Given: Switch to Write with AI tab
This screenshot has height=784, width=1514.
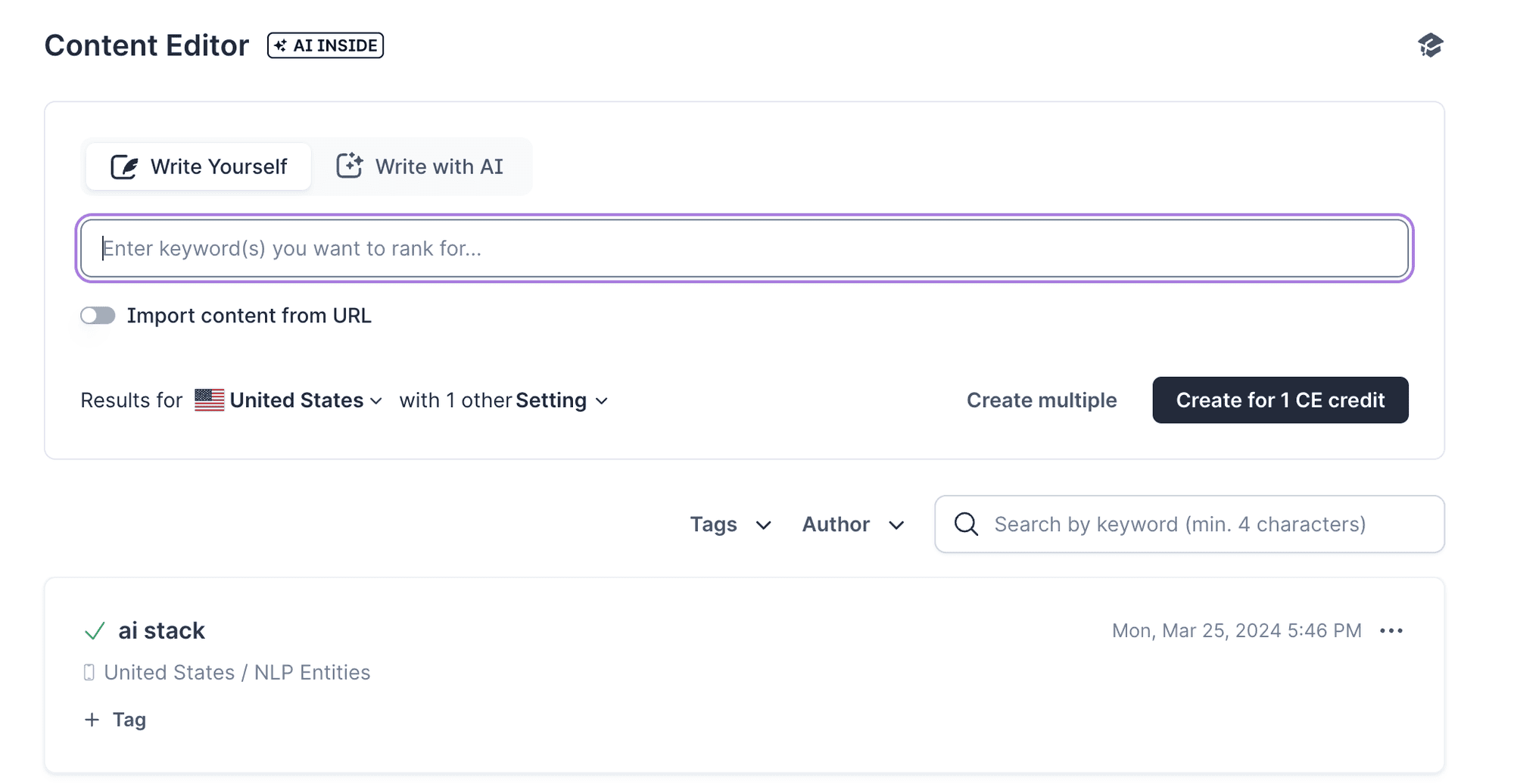Looking at the screenshot, I should (420, 166).
